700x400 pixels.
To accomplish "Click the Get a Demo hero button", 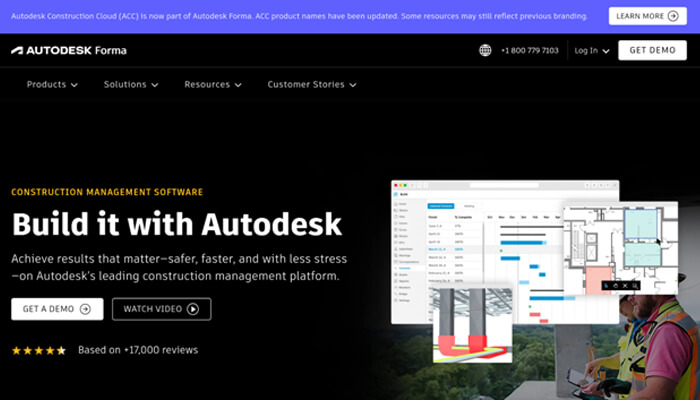I will 57,309.
